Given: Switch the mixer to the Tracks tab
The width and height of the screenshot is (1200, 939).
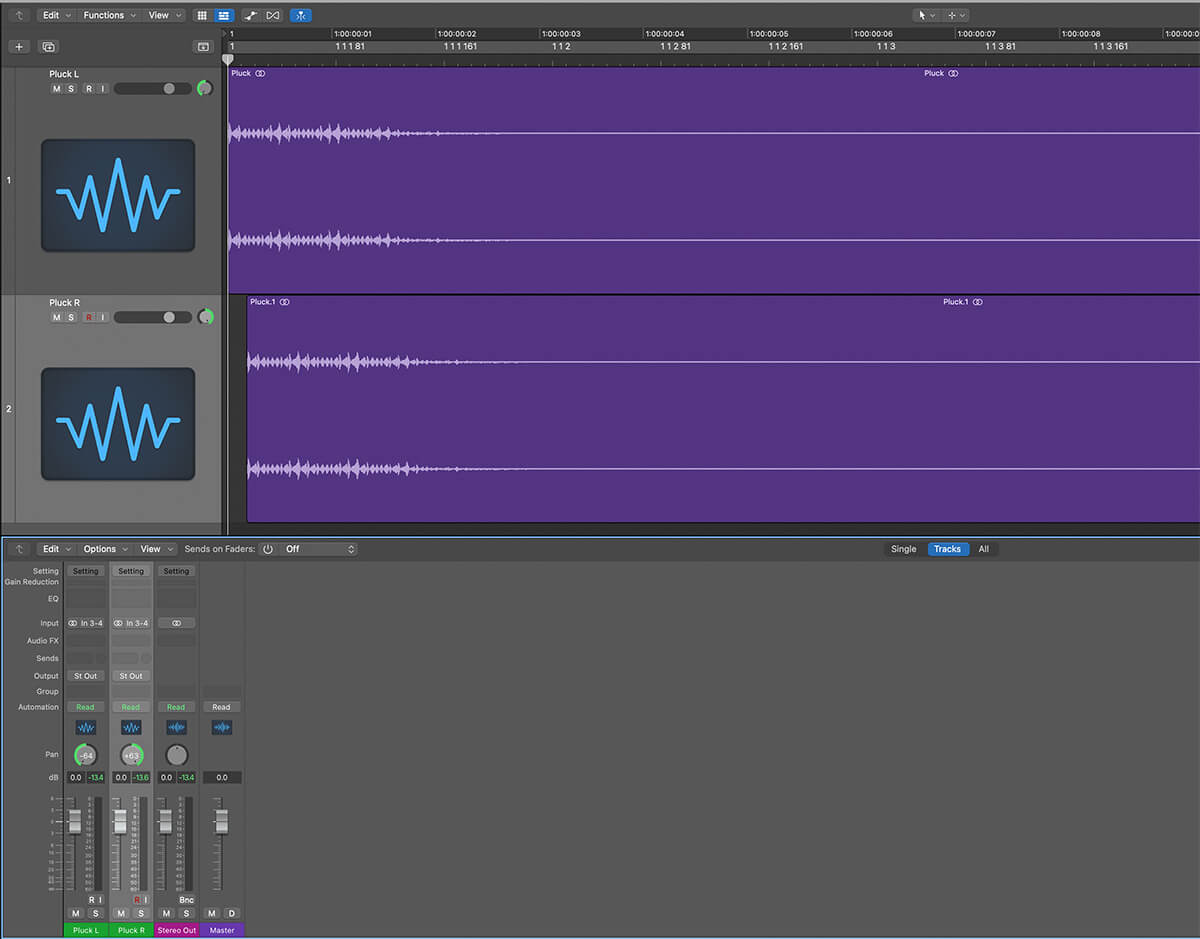Looking at the screenshot, I should pos(947,549).
